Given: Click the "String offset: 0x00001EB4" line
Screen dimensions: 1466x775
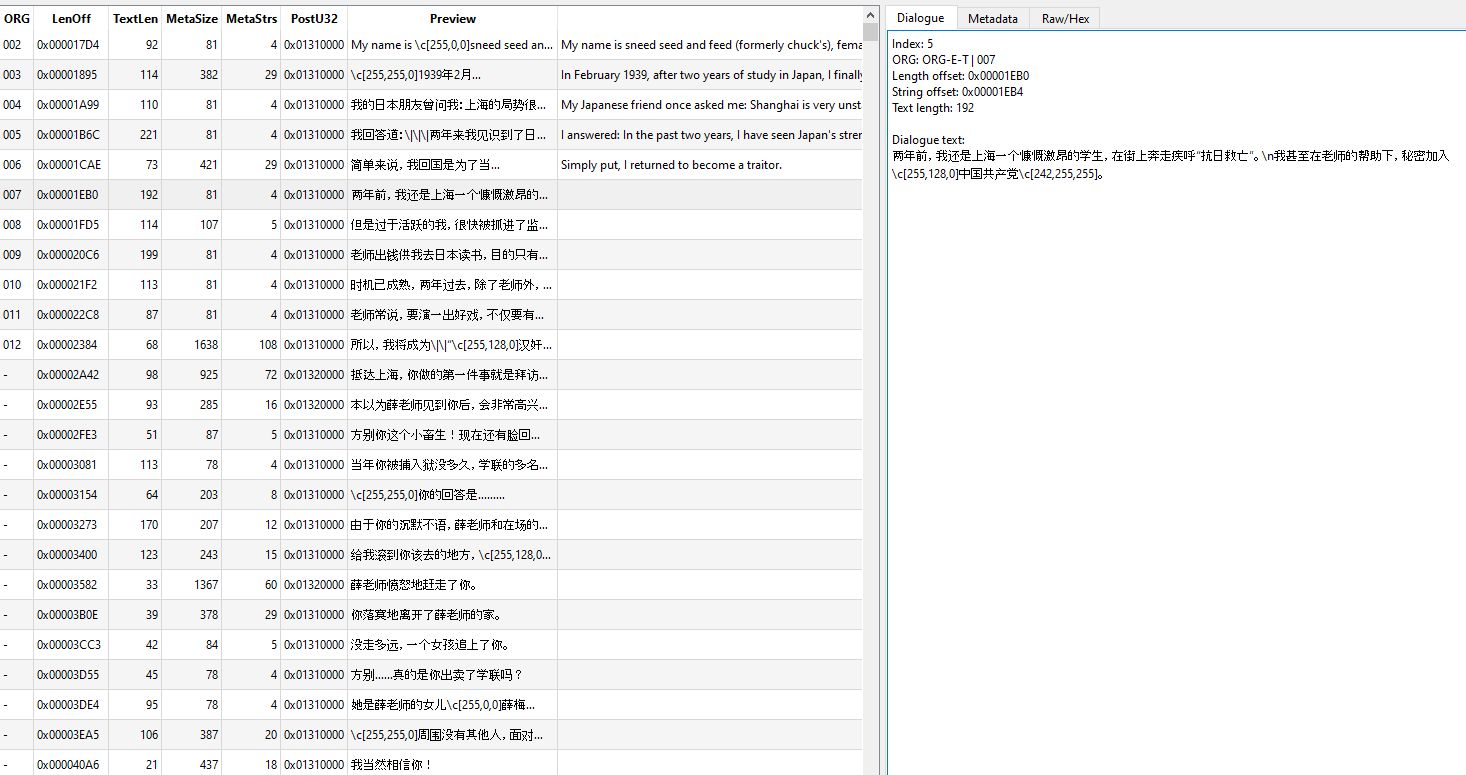Looking at the screenshot, I should [958, 92].
